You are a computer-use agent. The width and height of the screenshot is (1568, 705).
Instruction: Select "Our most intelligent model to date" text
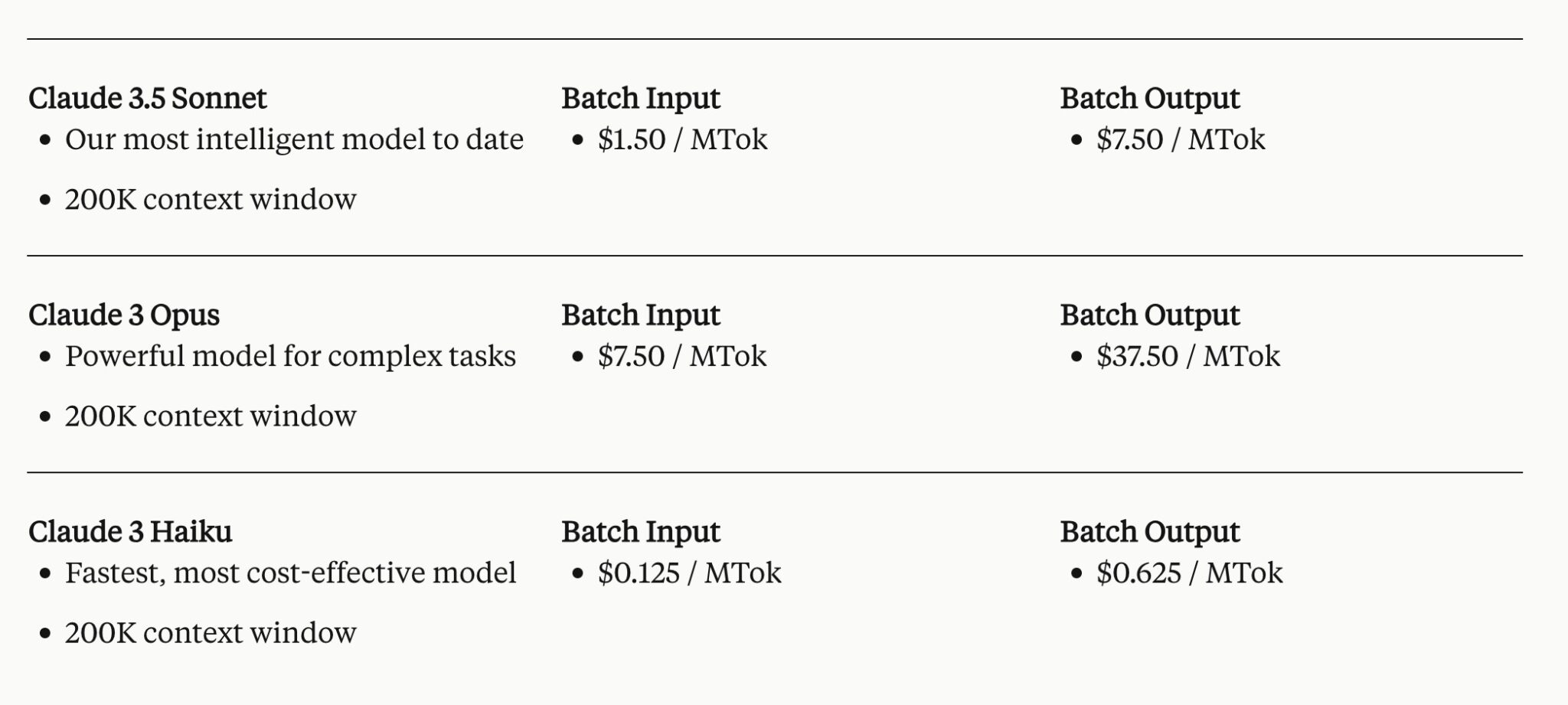[x=294, y=139]
